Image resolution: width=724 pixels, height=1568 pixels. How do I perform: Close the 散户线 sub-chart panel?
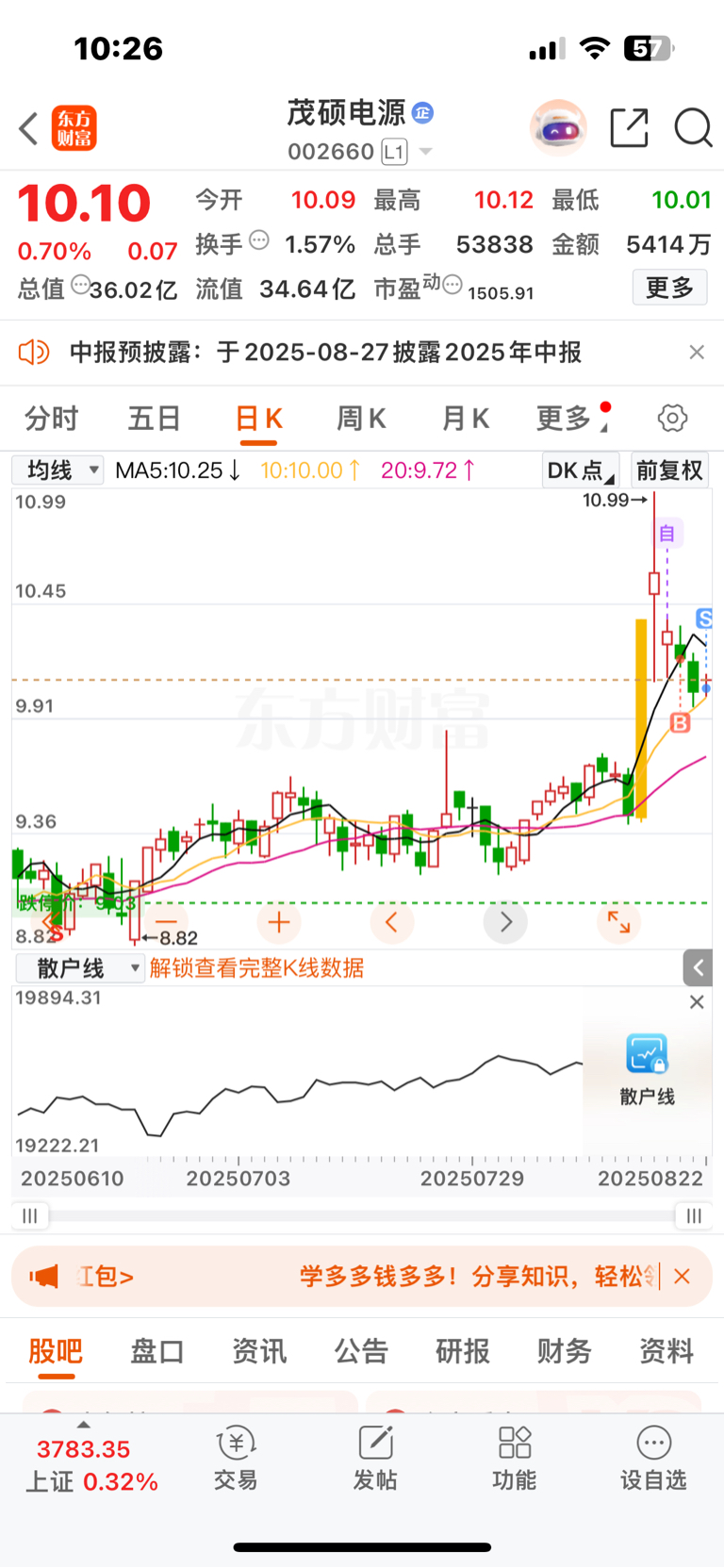pyautogui.click(x=697, y=1002)
